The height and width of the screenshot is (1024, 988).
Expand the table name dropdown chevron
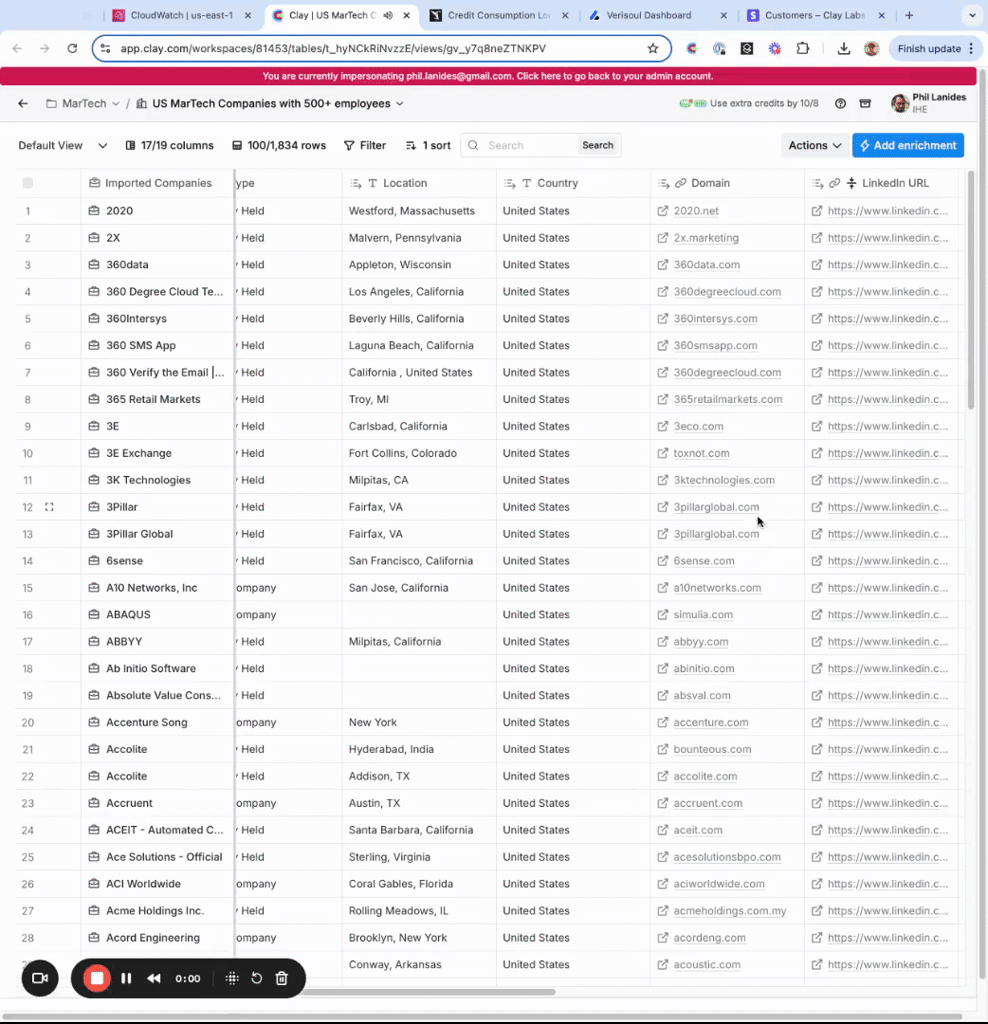click(x=400, y=104)
